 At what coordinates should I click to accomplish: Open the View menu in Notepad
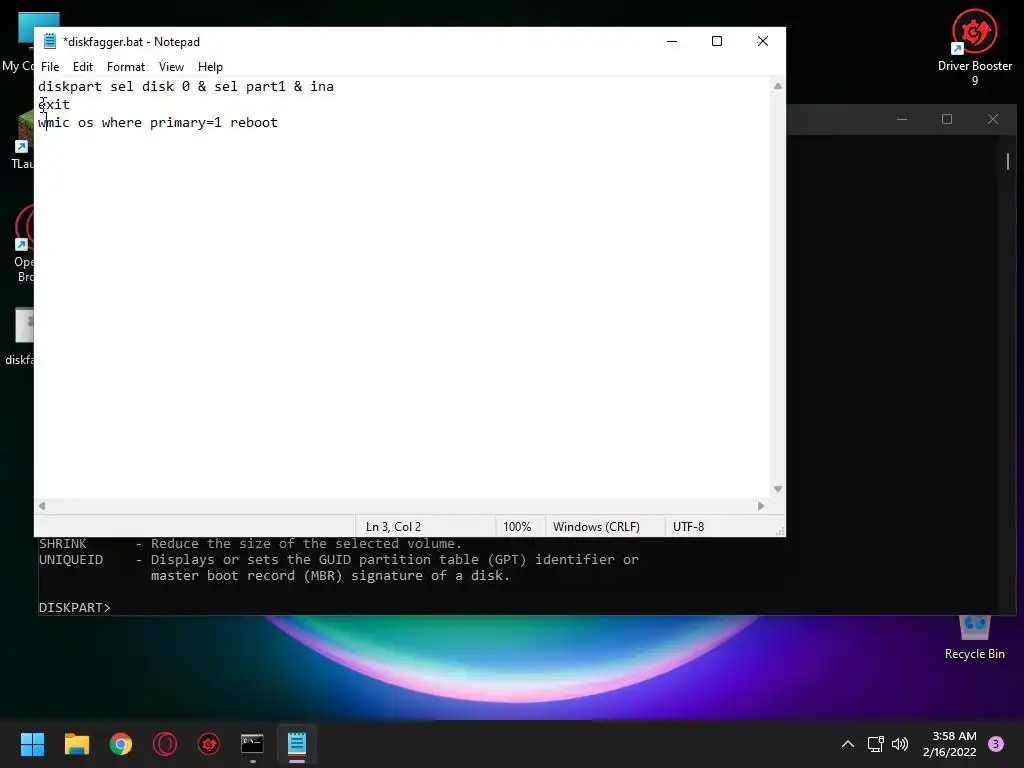[171, 67]
